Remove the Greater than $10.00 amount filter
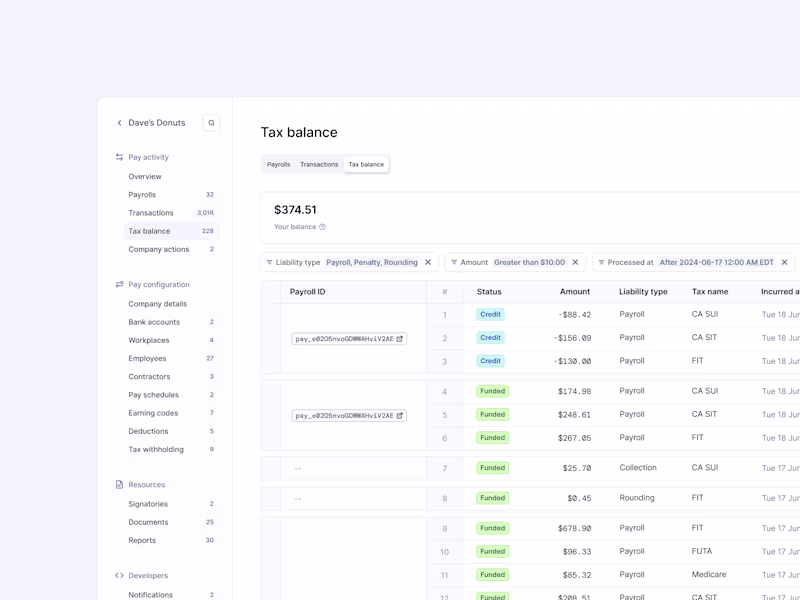 point(574,262)
